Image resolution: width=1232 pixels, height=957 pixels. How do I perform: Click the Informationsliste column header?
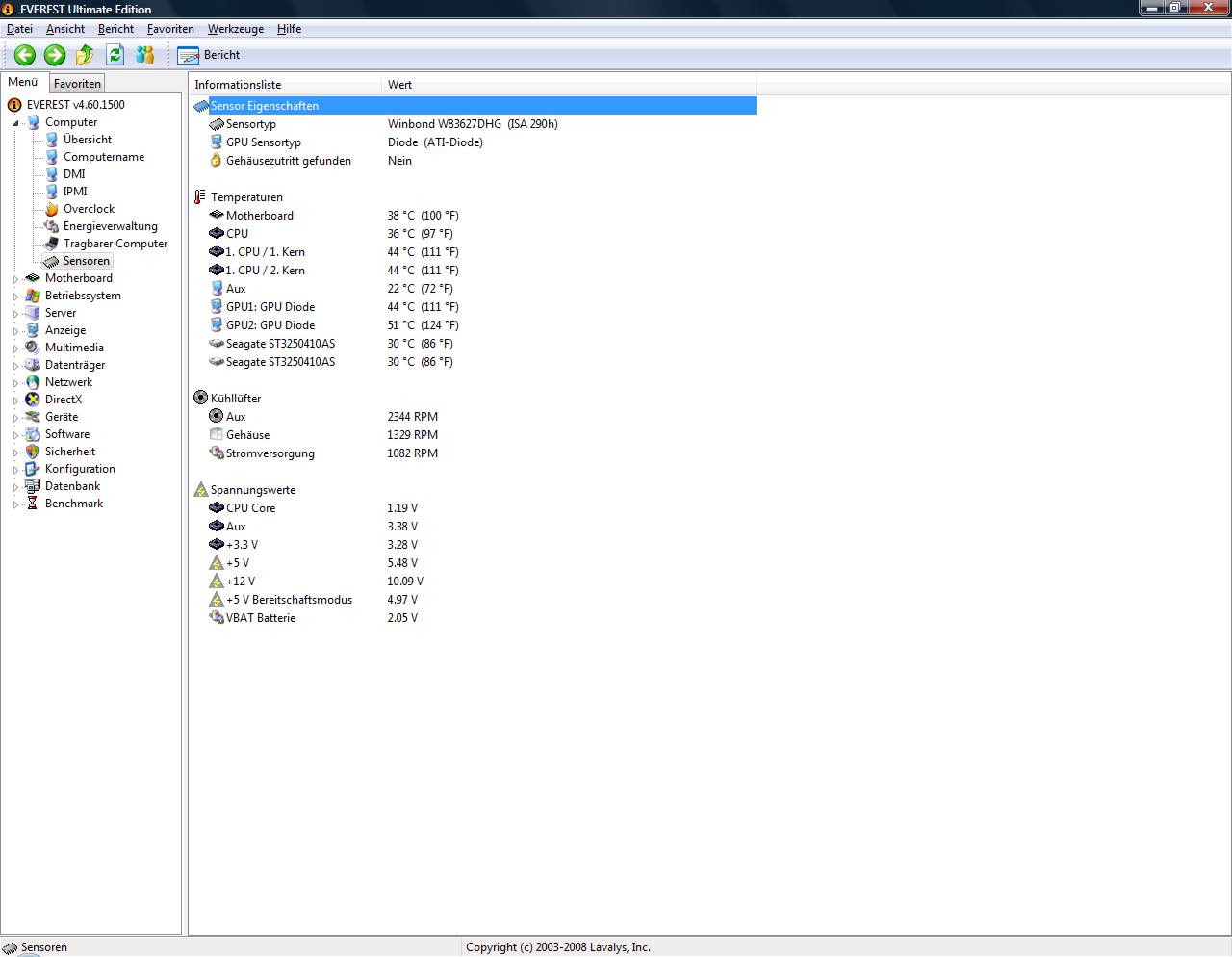pos(286,85)
